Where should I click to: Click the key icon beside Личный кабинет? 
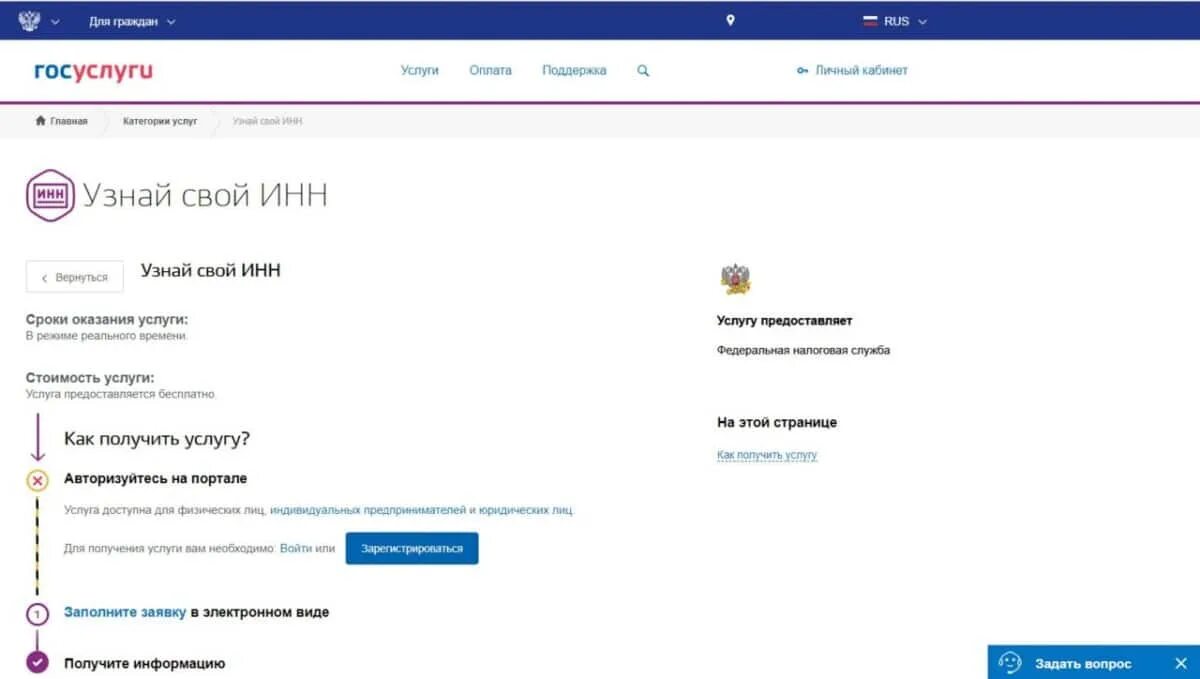coord(801,70)
